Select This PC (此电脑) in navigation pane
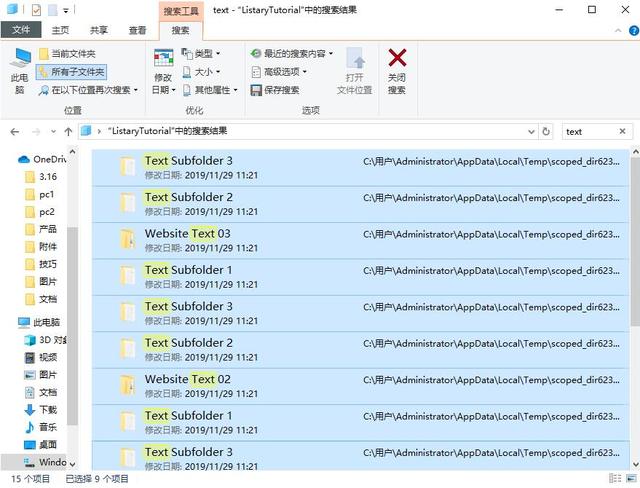The image size is (640, 488). coord(39,322)
